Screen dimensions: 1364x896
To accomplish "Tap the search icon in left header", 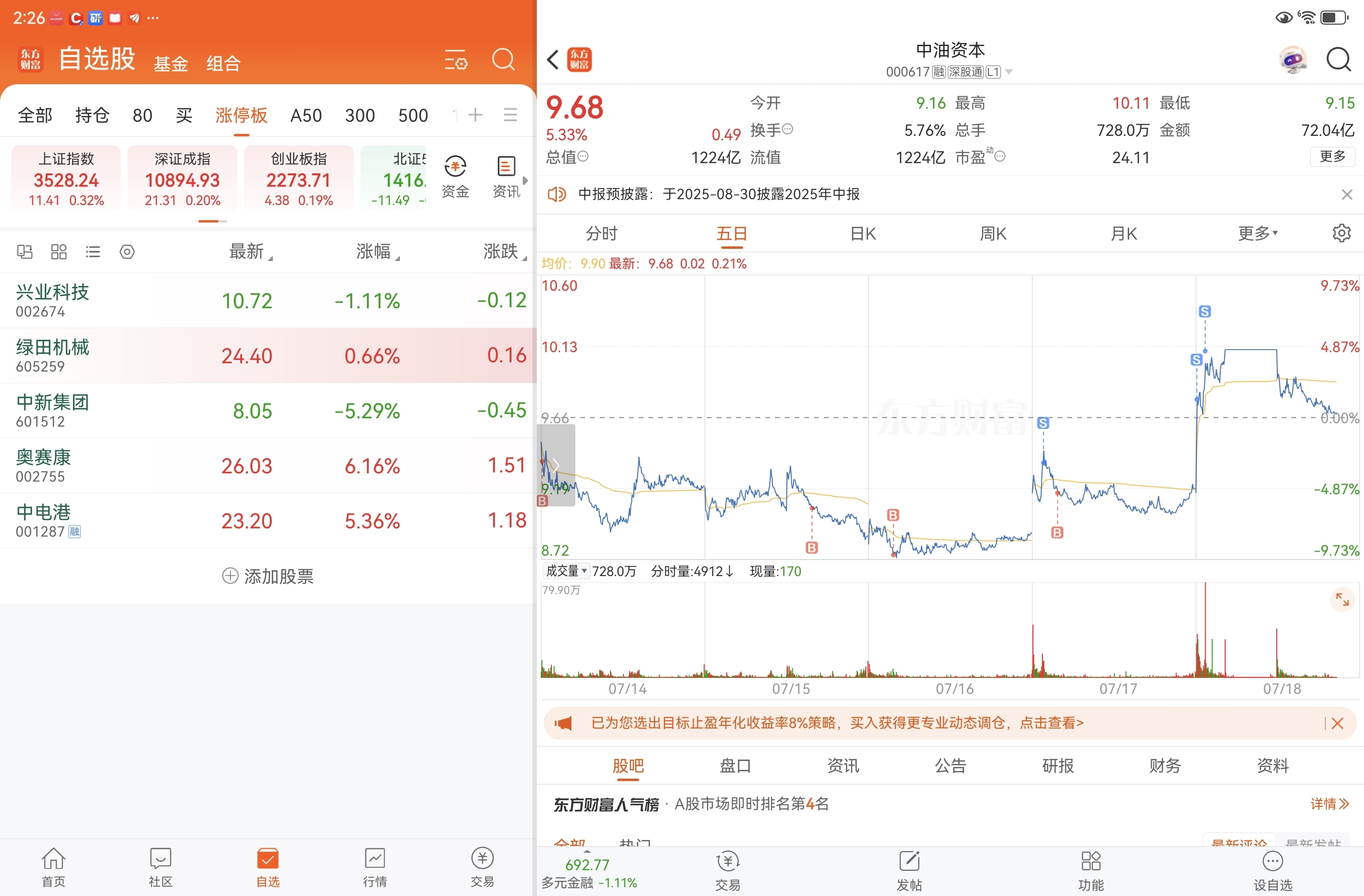I will [503, 59].
